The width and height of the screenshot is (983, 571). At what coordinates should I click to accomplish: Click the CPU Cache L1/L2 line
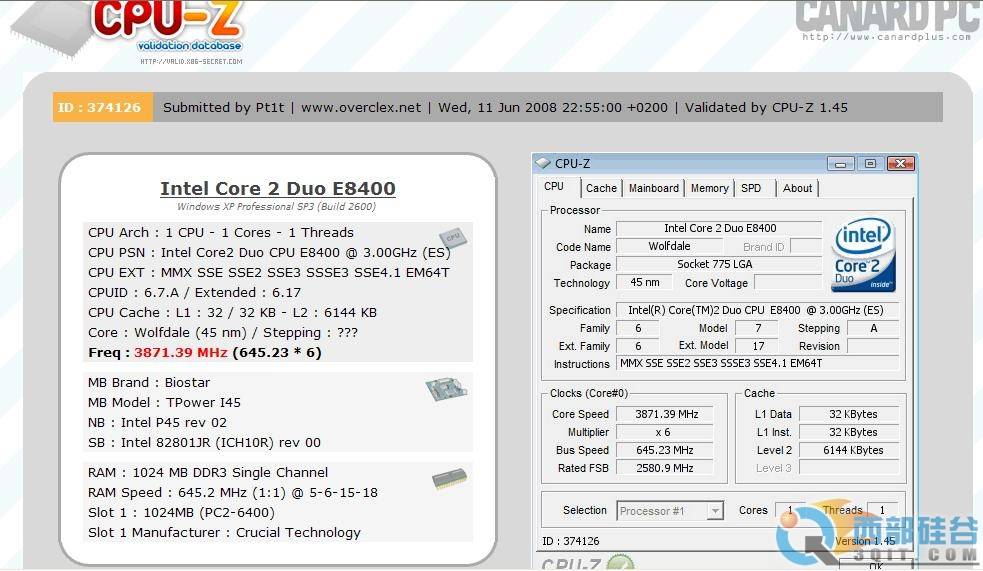232,312
